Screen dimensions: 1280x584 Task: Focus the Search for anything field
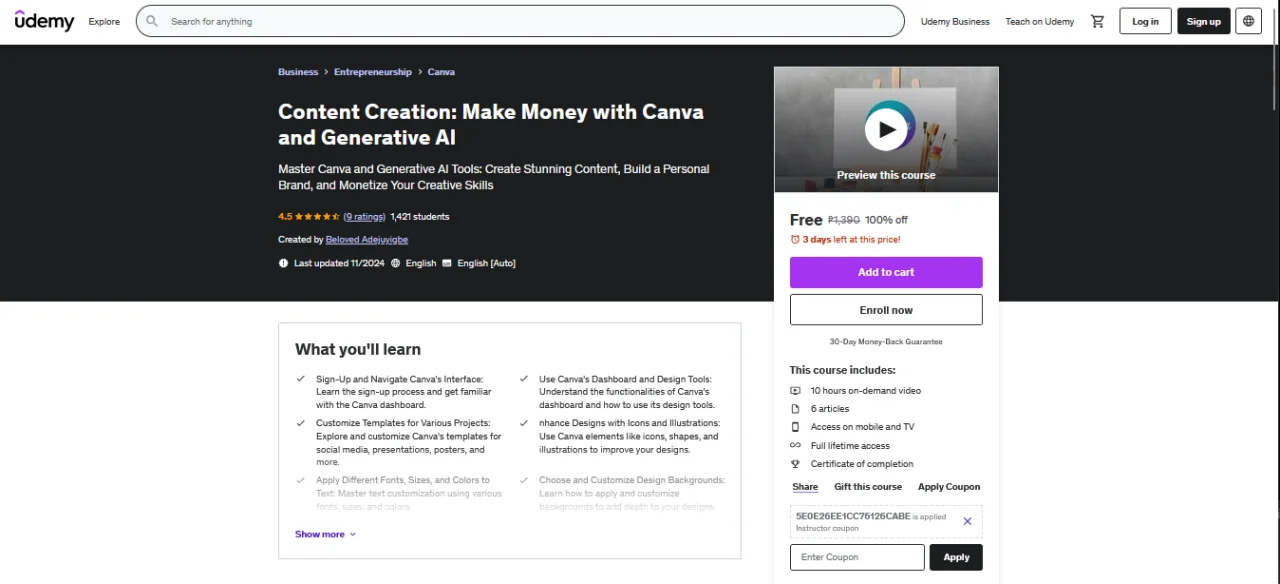tap(520, 21)
